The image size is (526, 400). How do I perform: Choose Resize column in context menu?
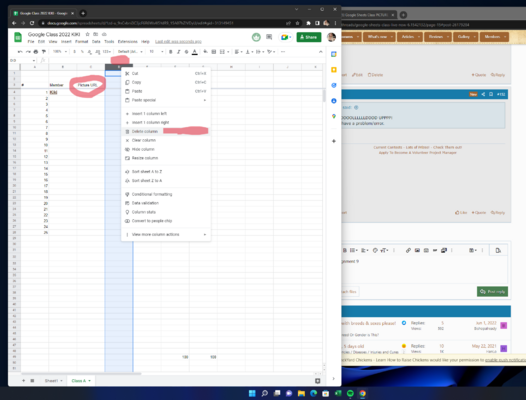click(166, 158)
